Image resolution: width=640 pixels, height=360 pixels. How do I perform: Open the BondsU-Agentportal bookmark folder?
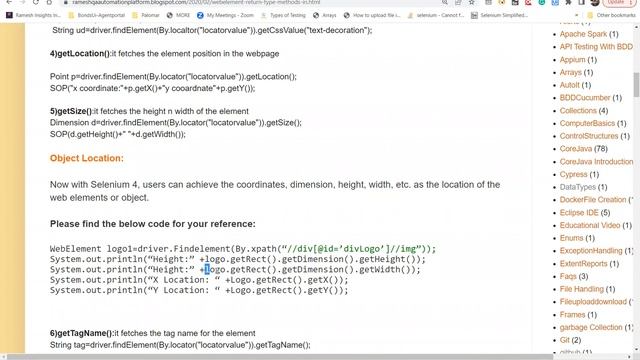[97, 16]
